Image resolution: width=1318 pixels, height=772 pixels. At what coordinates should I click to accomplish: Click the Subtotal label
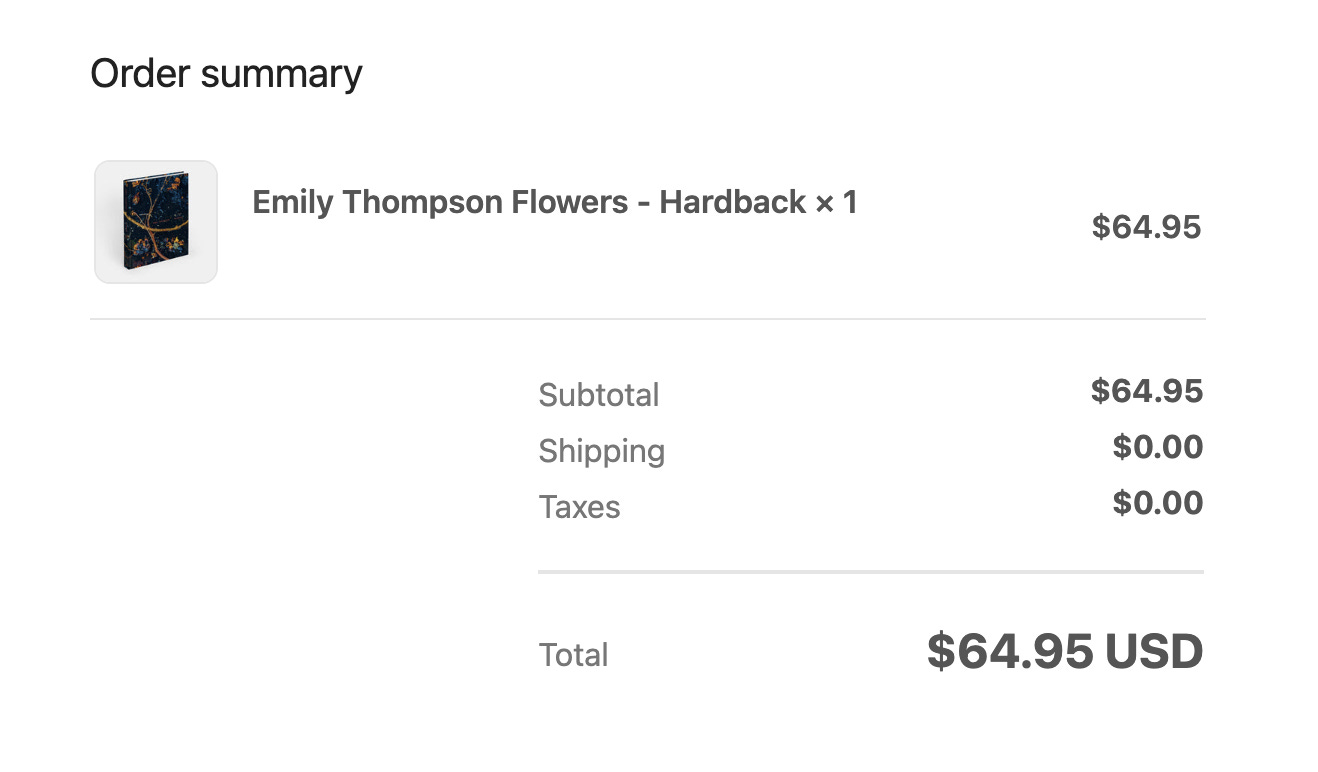[x=599, y=395]
